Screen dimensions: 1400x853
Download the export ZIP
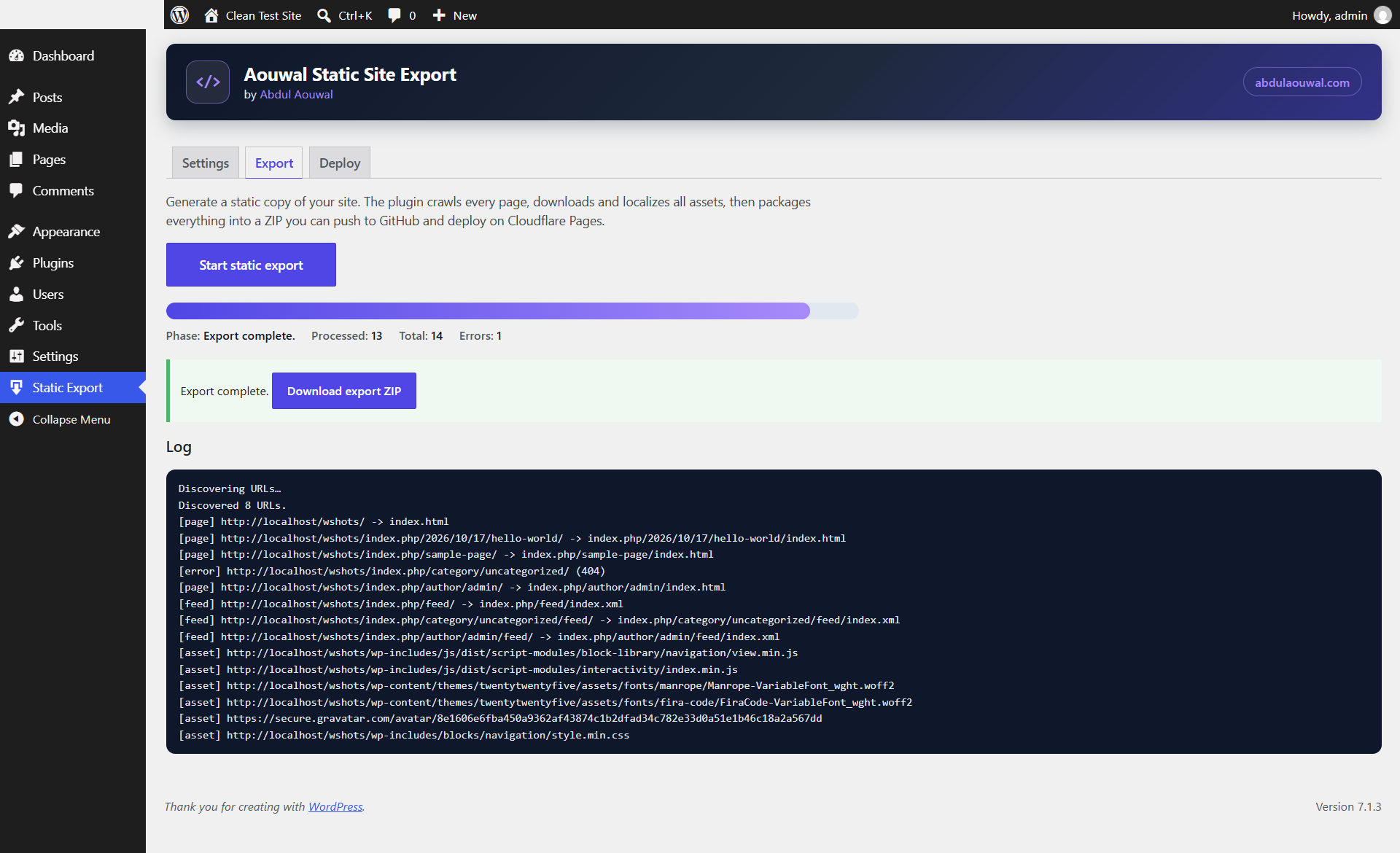point(344,391)
